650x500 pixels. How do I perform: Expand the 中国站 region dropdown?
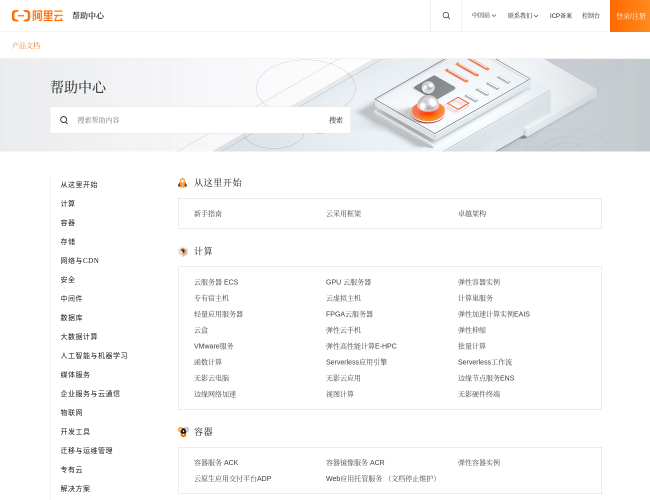483,16
